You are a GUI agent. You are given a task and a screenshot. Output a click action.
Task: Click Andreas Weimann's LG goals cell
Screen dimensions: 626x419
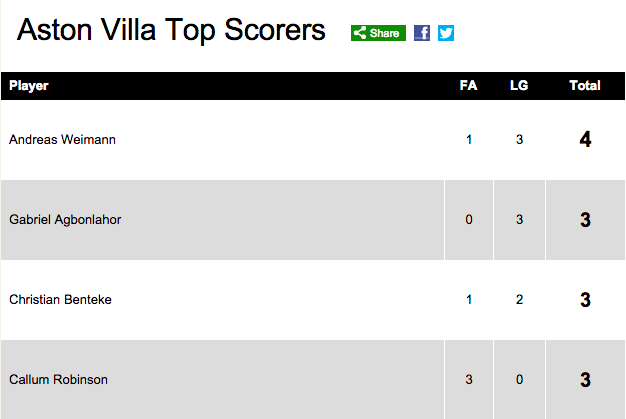(x=519, y=140)
